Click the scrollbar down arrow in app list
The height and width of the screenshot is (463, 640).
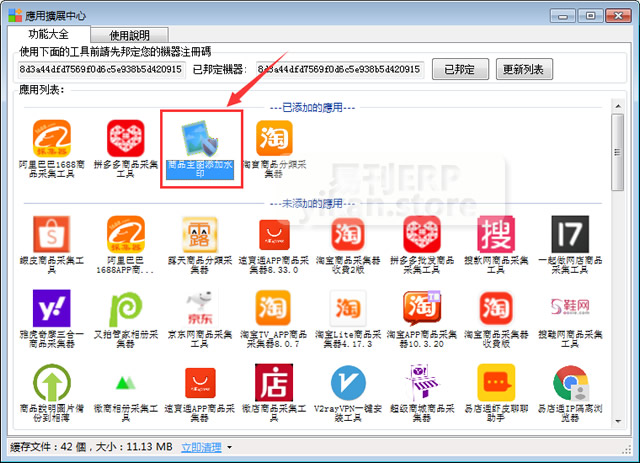[x=618, y=425]
